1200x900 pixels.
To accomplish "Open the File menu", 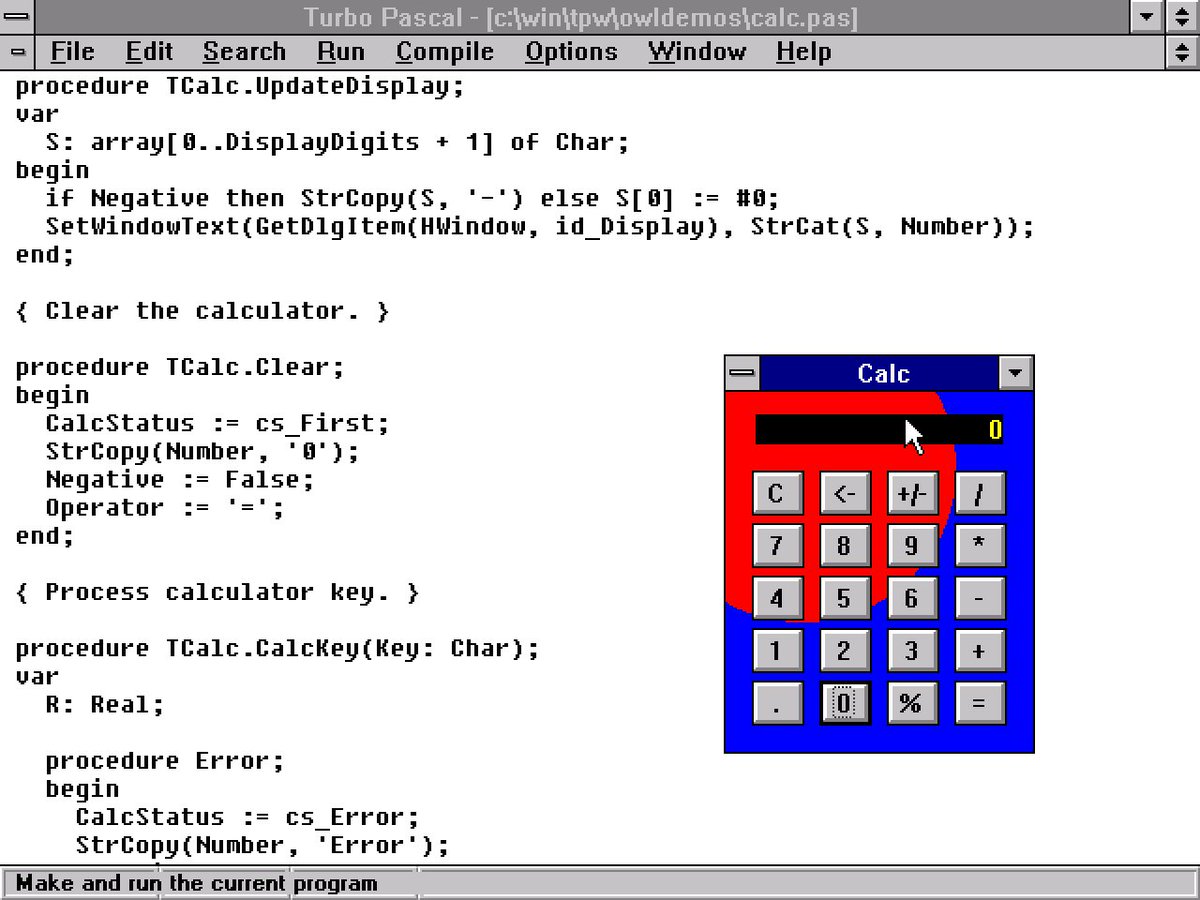I will (x=72, y=52).
